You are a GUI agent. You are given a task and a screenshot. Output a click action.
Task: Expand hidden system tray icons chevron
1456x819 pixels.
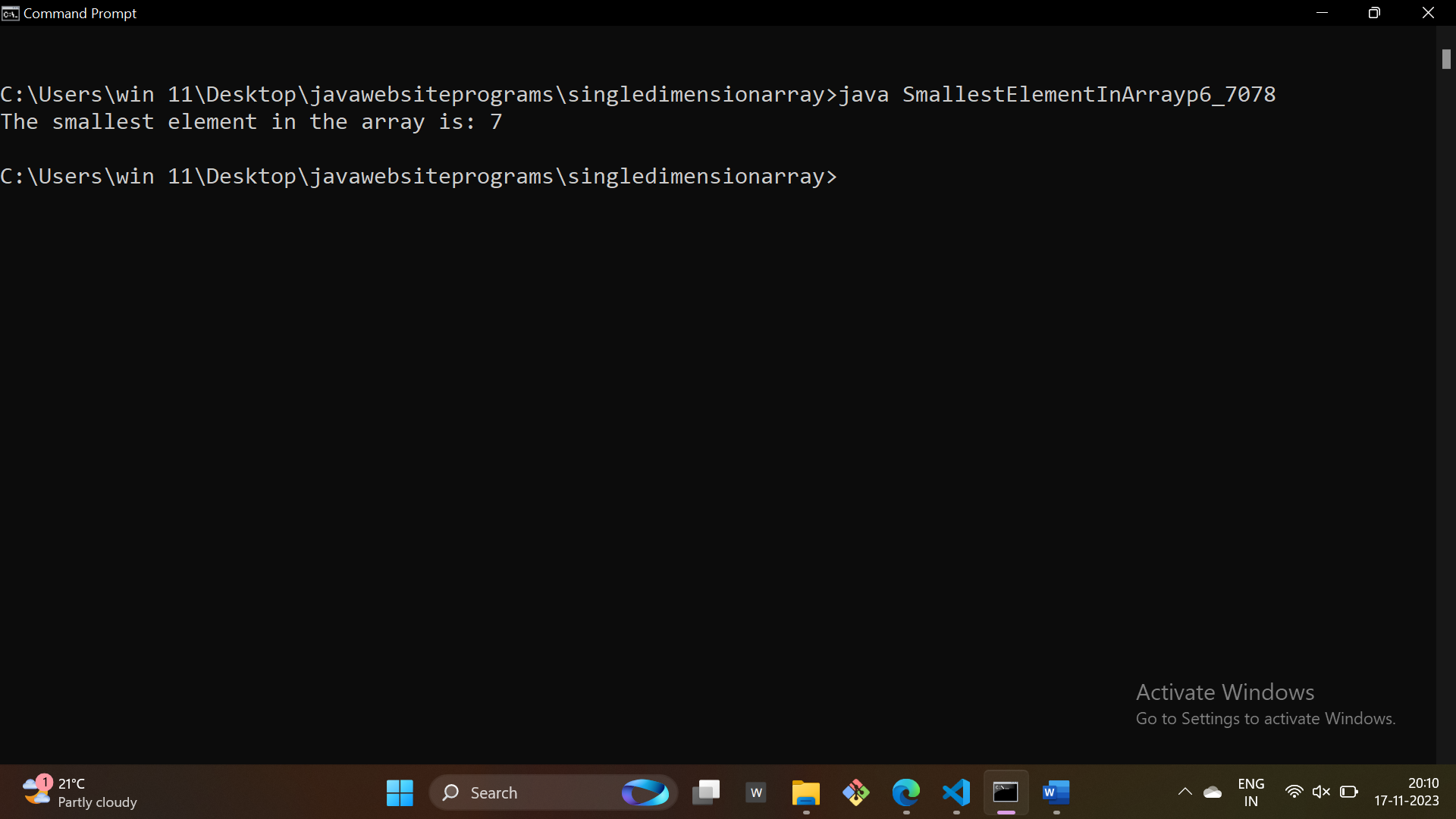pos(1185,792)
